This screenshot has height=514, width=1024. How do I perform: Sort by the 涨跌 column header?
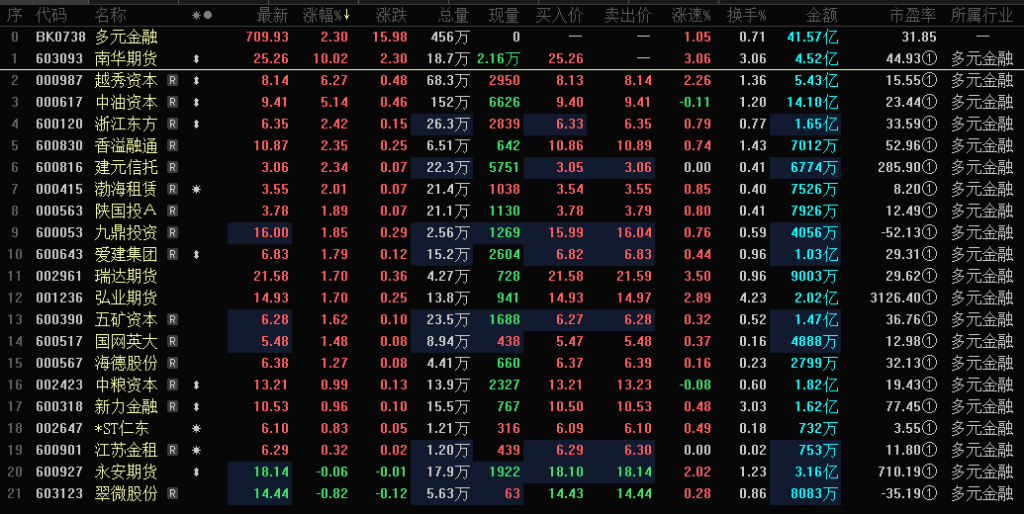point(391,15)
